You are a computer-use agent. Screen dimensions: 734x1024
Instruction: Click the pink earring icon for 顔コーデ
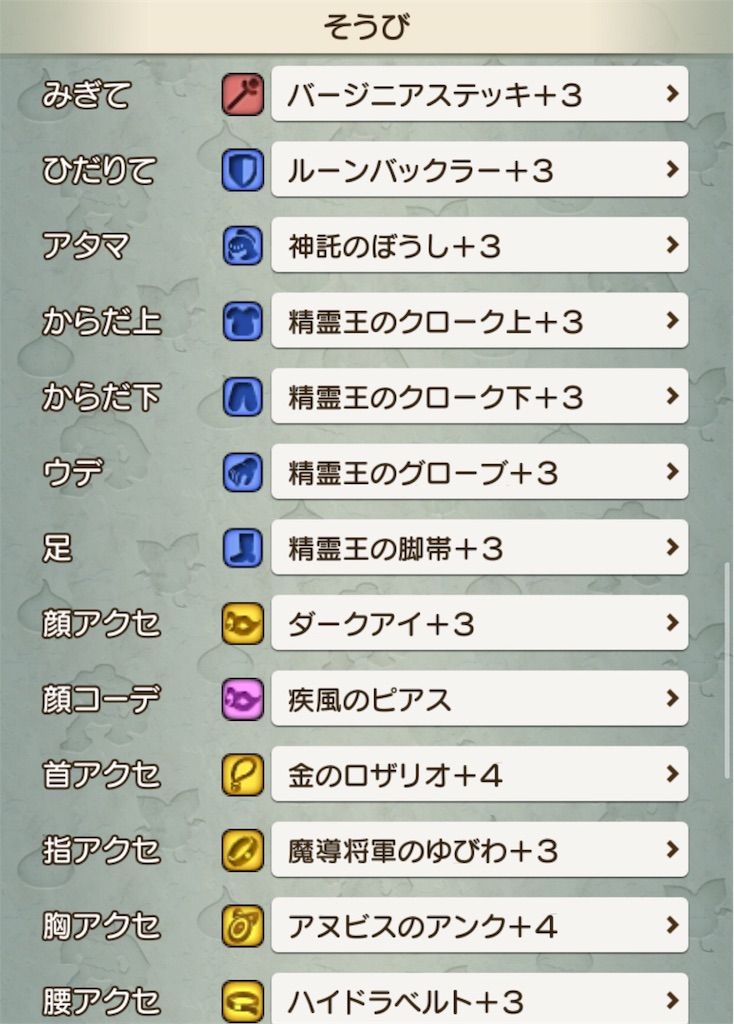[x=243, y=699]
